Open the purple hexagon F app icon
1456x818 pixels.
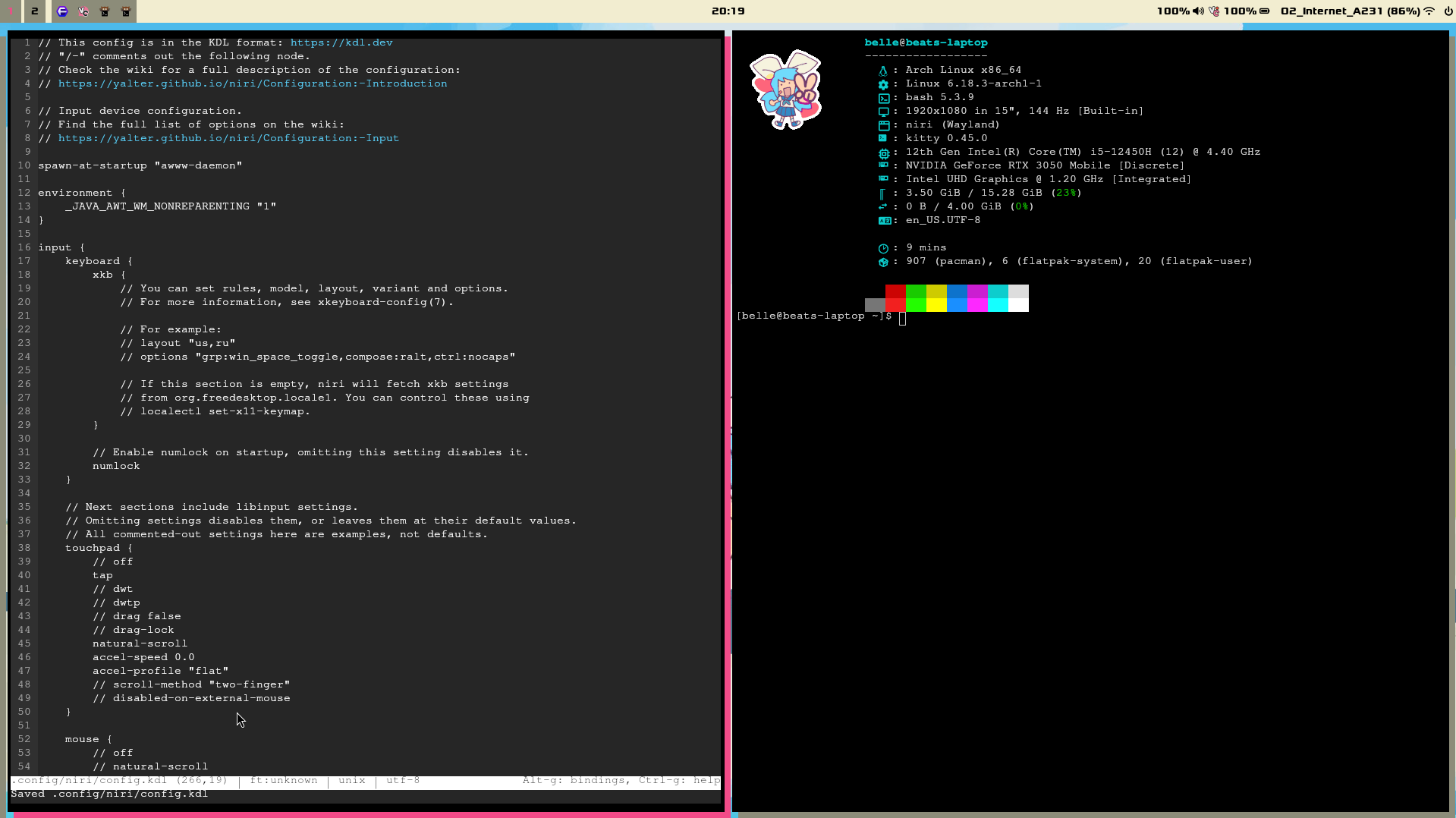click(62, 11)
